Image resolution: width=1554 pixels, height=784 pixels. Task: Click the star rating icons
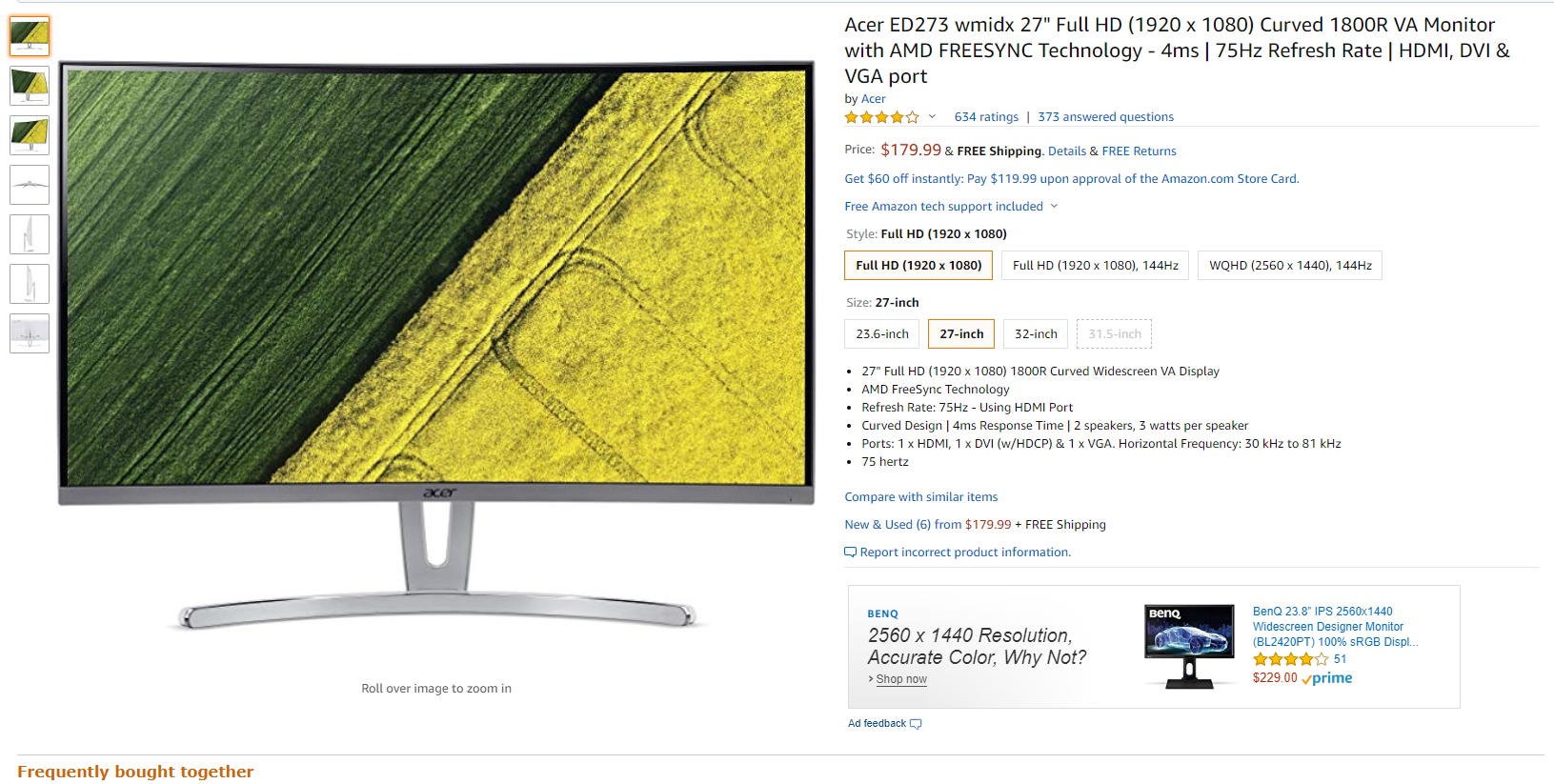click(881, 117)
